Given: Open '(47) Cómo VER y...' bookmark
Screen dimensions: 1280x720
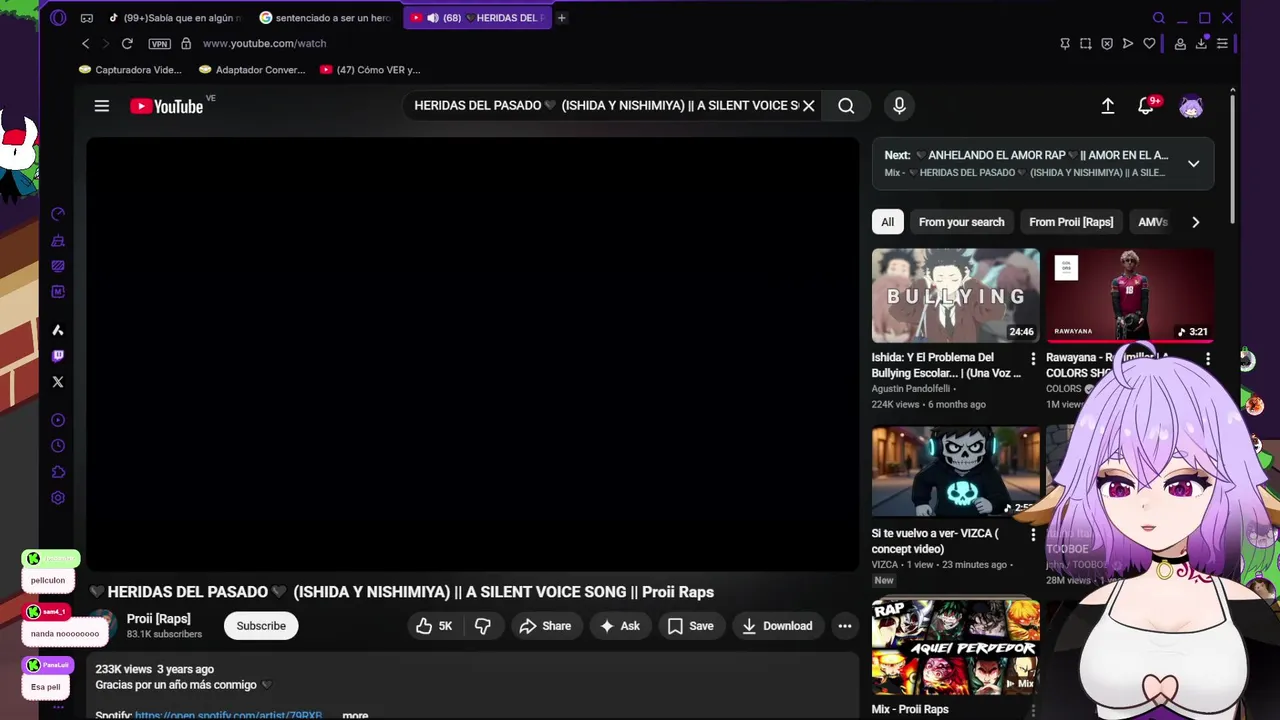Looking at the screenshot, I should click(x=370, y=70).
